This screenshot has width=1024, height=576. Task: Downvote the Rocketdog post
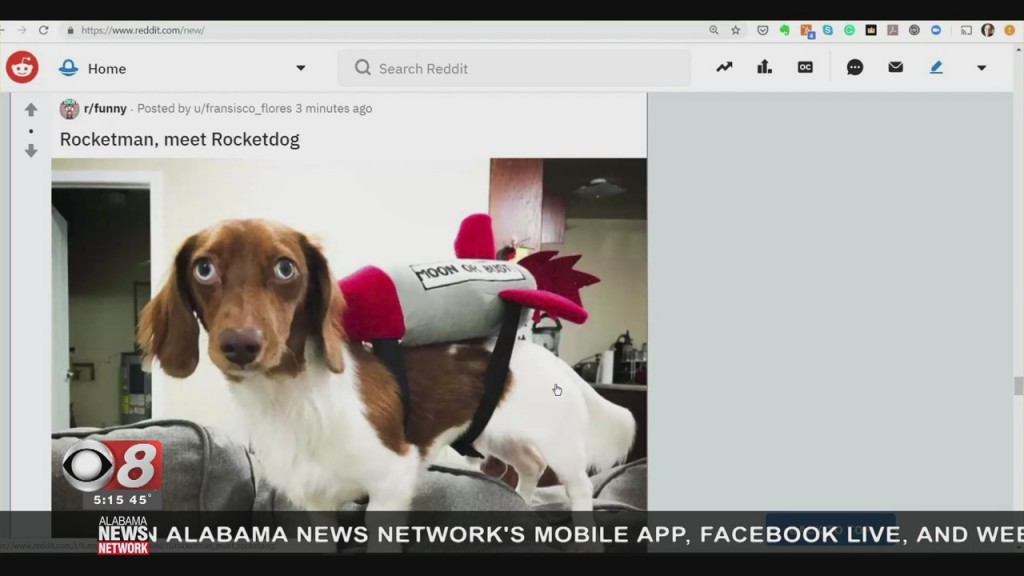pyautogui.click(x=31, y=151)
